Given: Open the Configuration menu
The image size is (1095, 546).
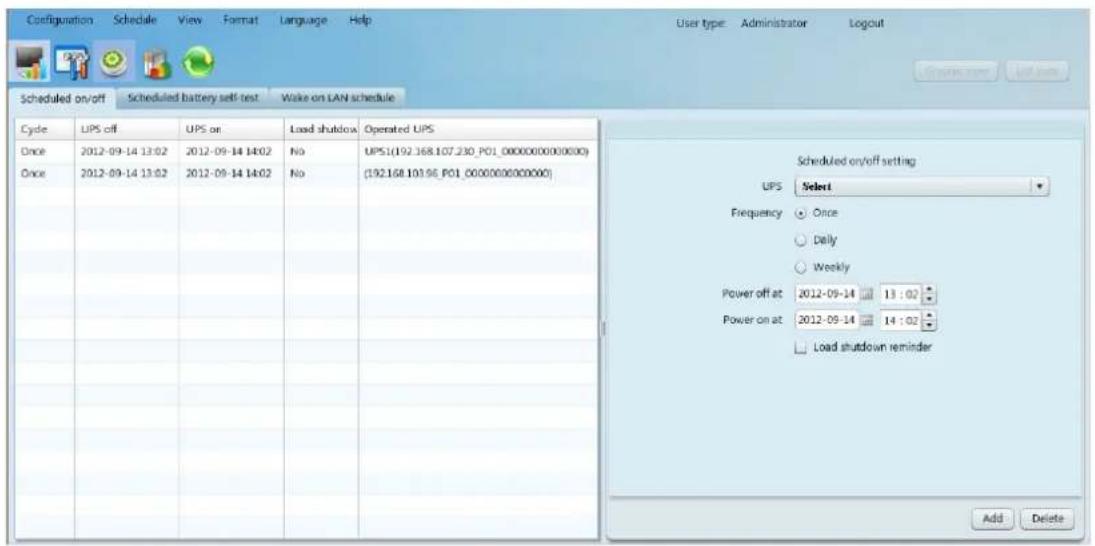Looking at the screenshot, I should (x=59, y=21).
